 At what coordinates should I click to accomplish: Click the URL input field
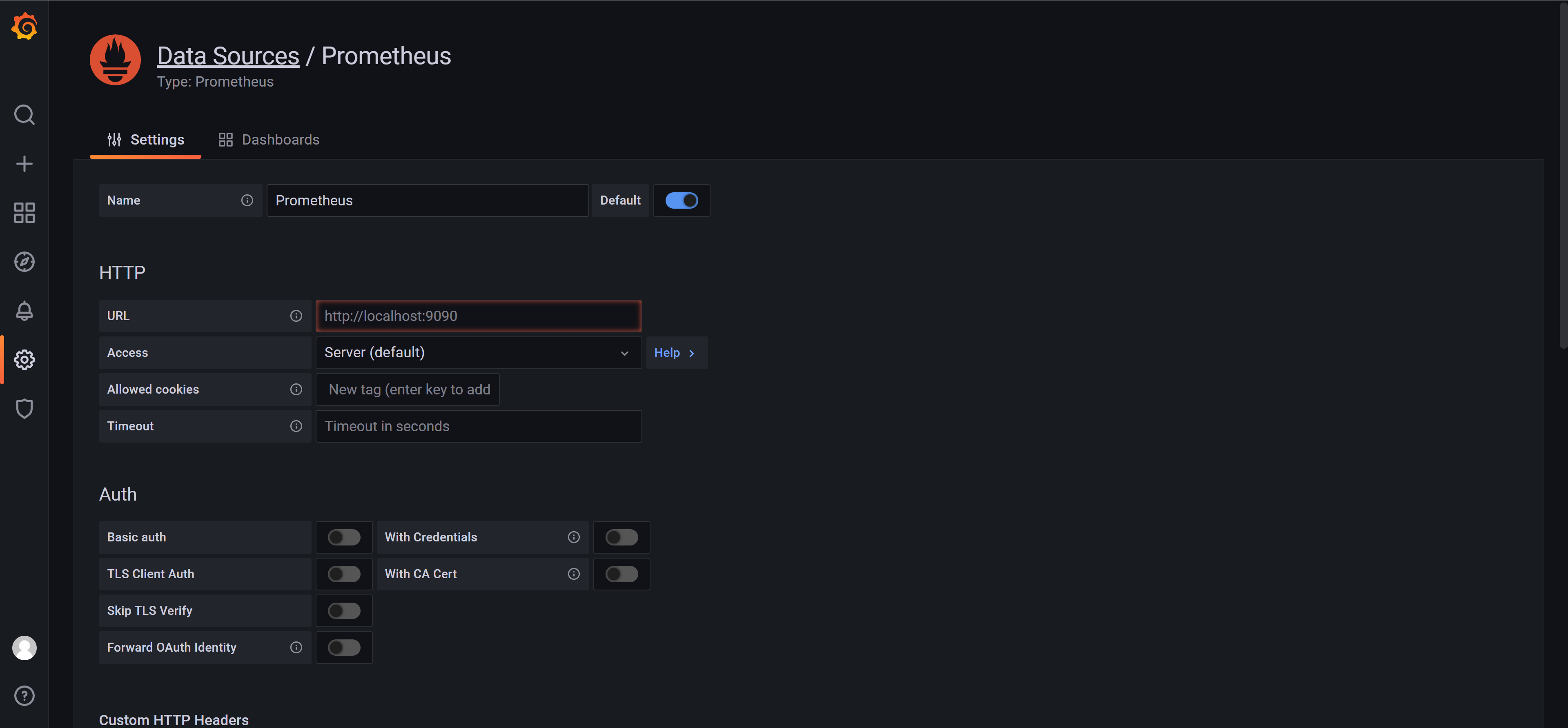pyautogui.click(x=479, y=316)
